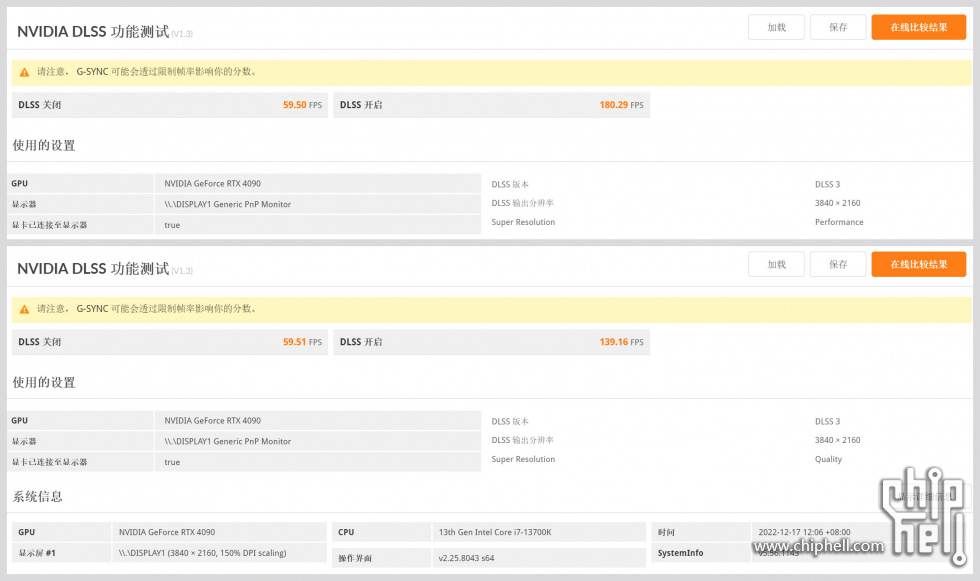Click 3840 × 2160 output resolution in Quality panel

[x=838, y=440]
